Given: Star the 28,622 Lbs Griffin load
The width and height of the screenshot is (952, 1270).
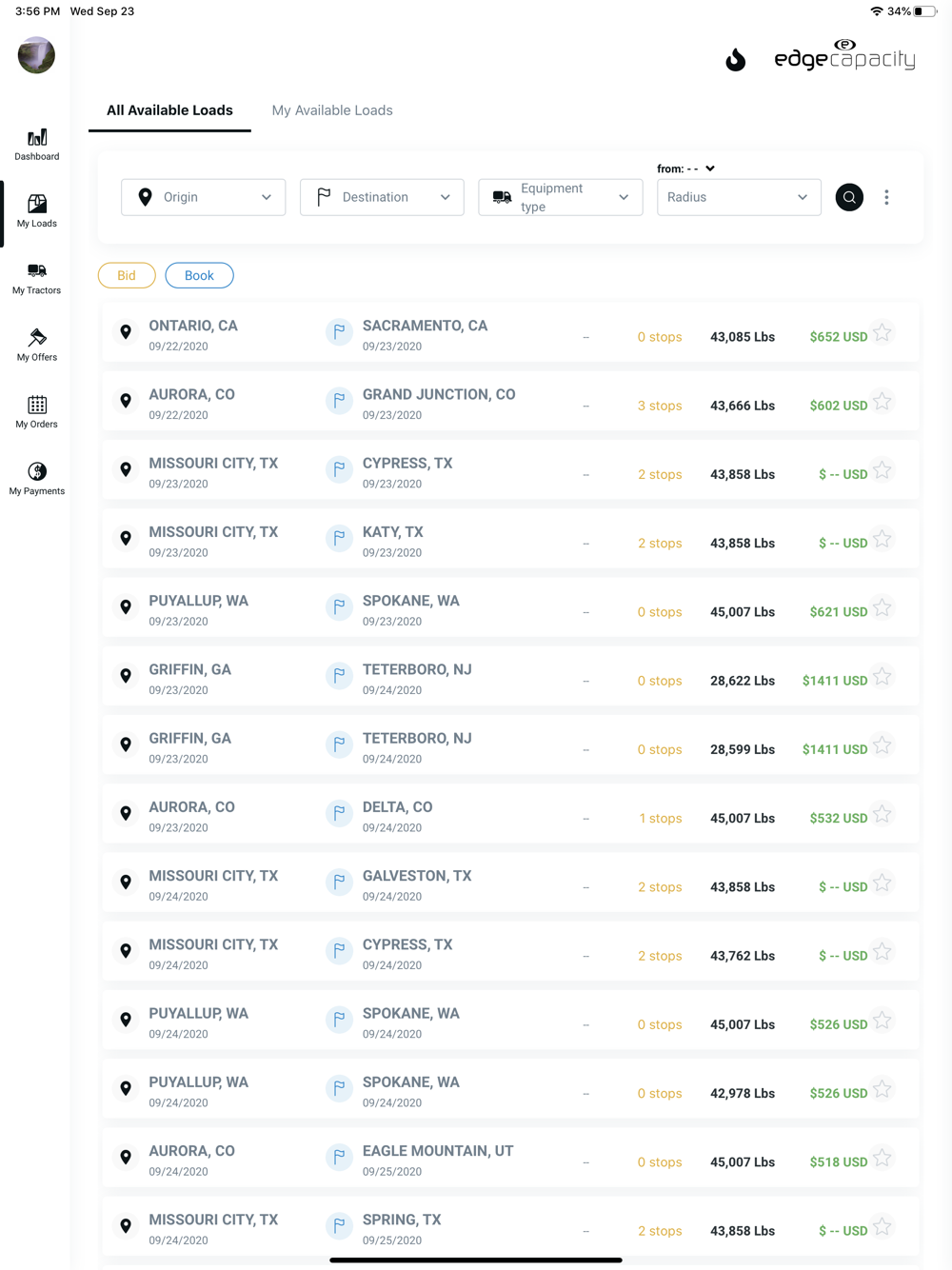Looking at the screenshot, I should pos(883,676).
